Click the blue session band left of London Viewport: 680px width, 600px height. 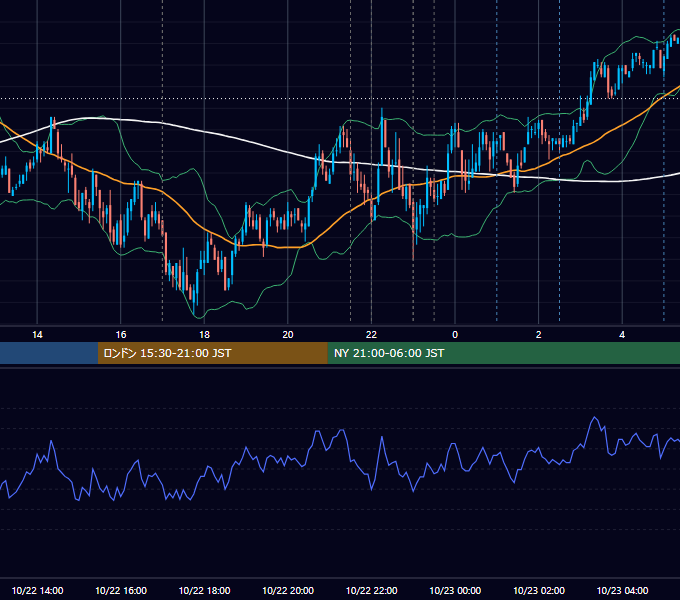(x=49, y=353)
